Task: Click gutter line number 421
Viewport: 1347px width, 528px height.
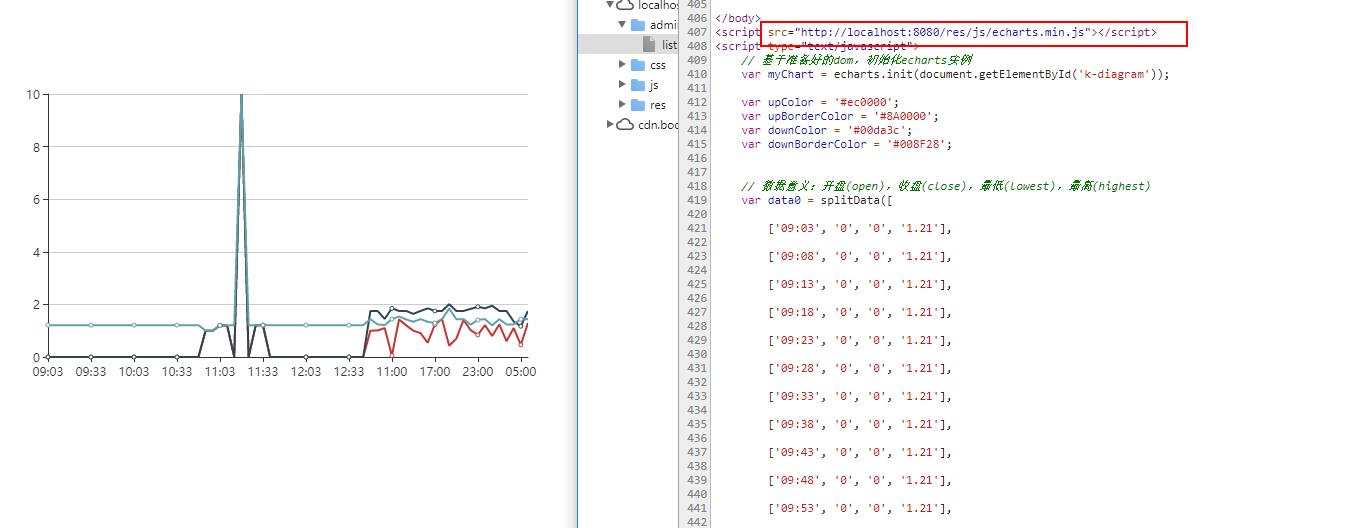Action: [x=697, y=228]
